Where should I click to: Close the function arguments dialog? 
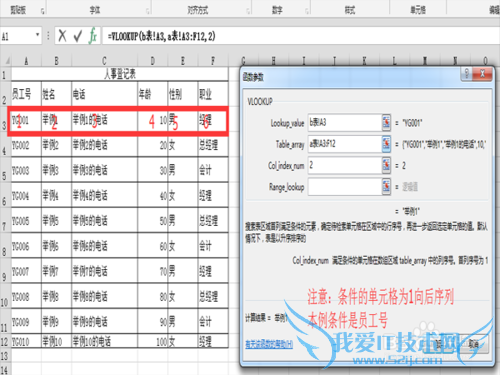482,74
